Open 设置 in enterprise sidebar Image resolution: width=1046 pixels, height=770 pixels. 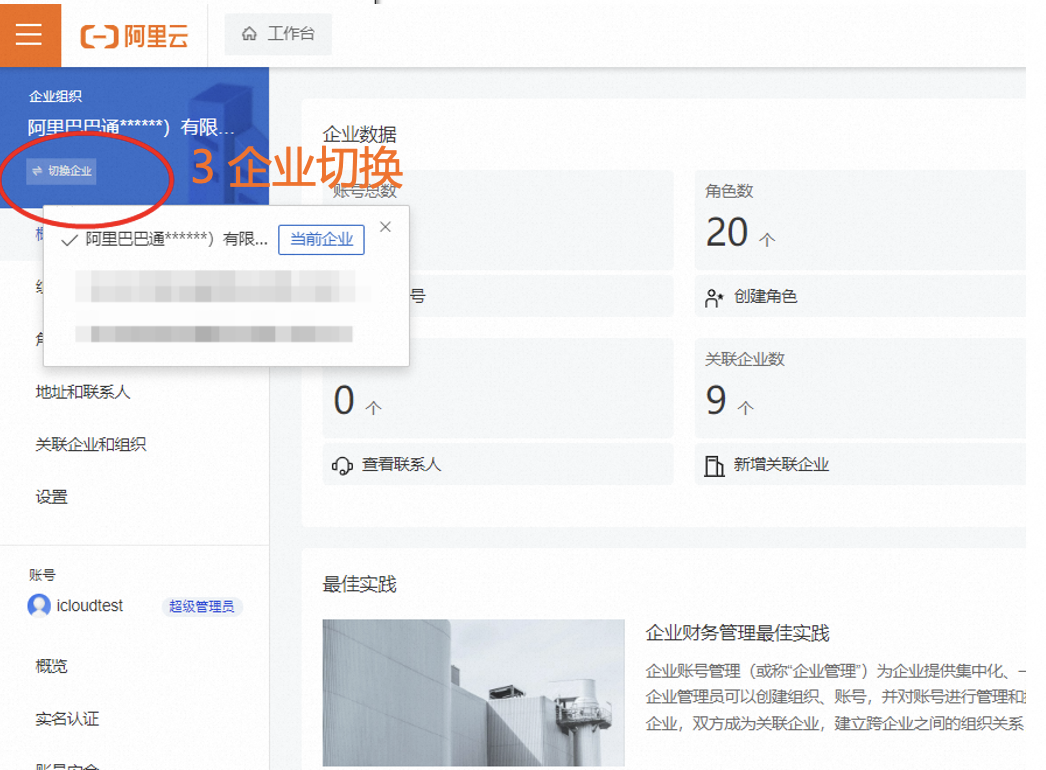(x=51, y=497)
